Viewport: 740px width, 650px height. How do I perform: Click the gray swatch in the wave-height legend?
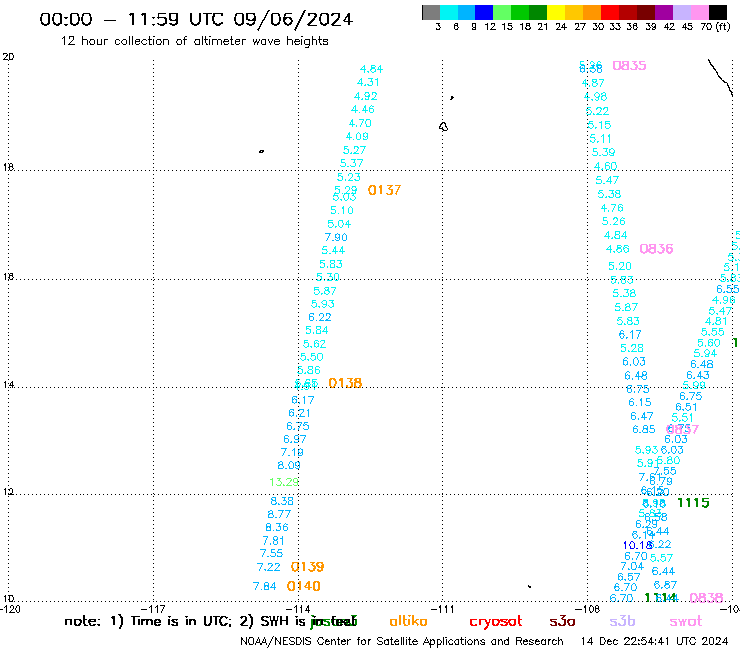point(431,12)
